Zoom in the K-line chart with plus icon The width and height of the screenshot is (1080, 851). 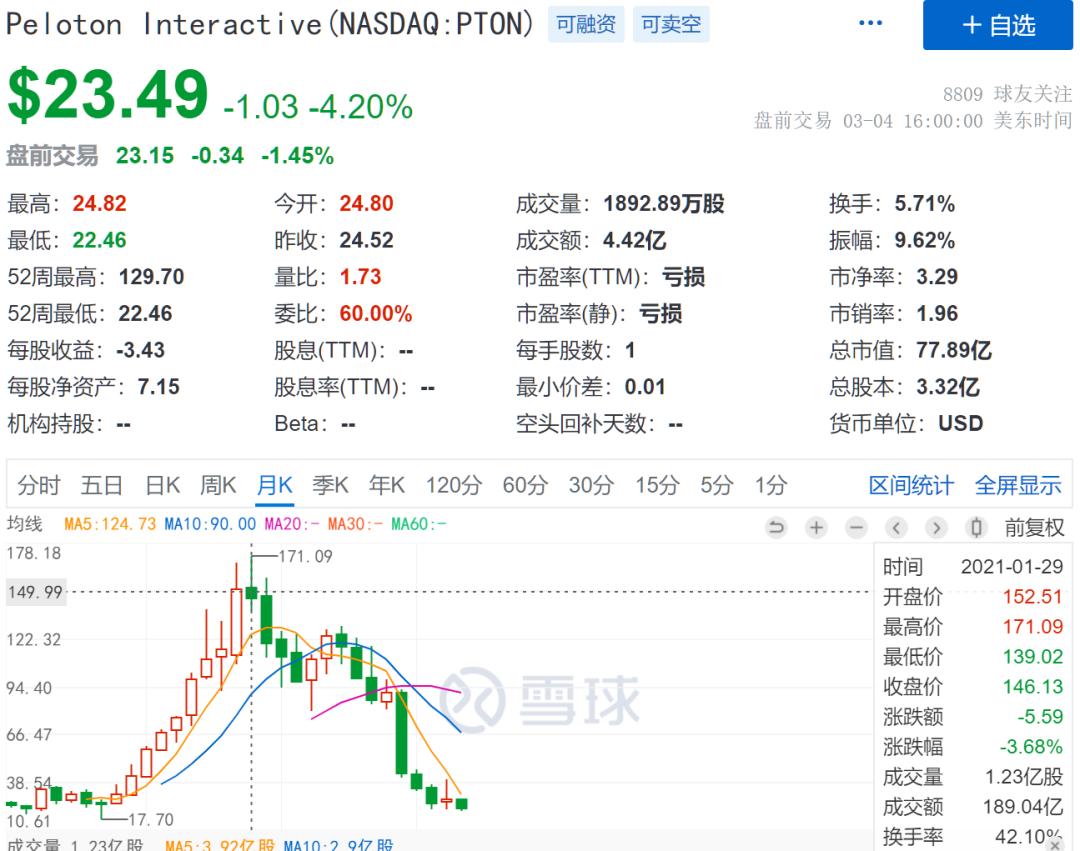(x=816, y=528)
